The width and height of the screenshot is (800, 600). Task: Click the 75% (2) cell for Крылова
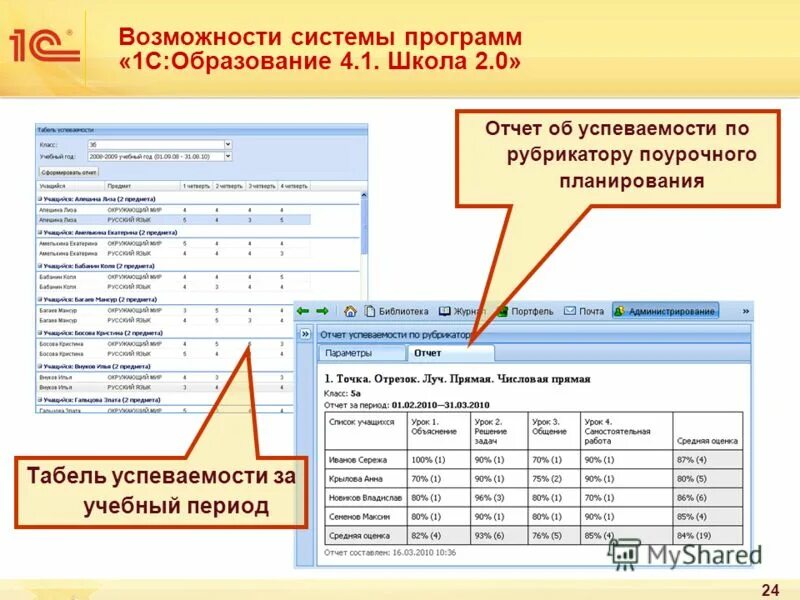555,479
